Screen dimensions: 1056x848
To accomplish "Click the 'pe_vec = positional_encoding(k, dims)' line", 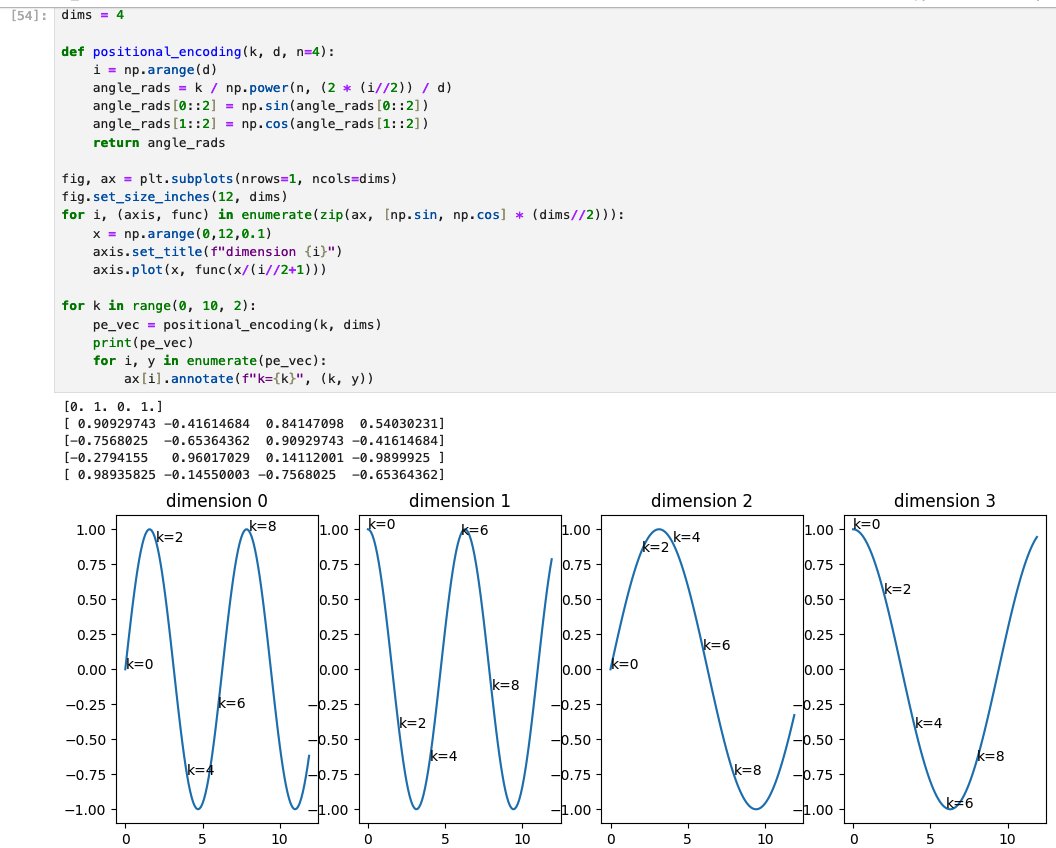I will 237,325.
